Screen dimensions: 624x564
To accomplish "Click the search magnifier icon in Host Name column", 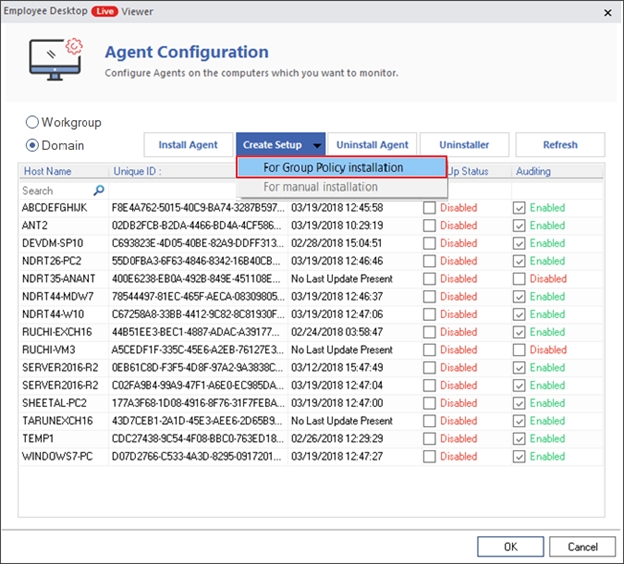I will pyautogui.click(x=98, y=190).
